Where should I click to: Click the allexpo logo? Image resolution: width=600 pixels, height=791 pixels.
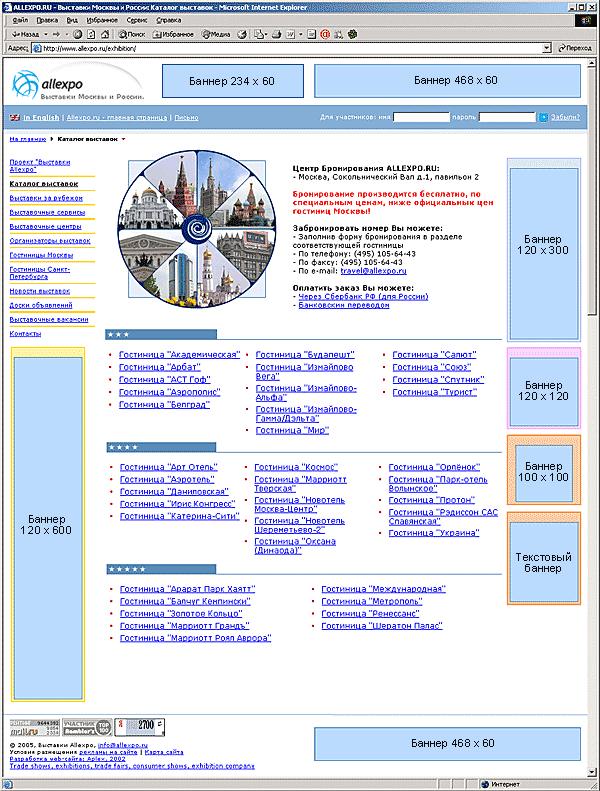(77, 83)
